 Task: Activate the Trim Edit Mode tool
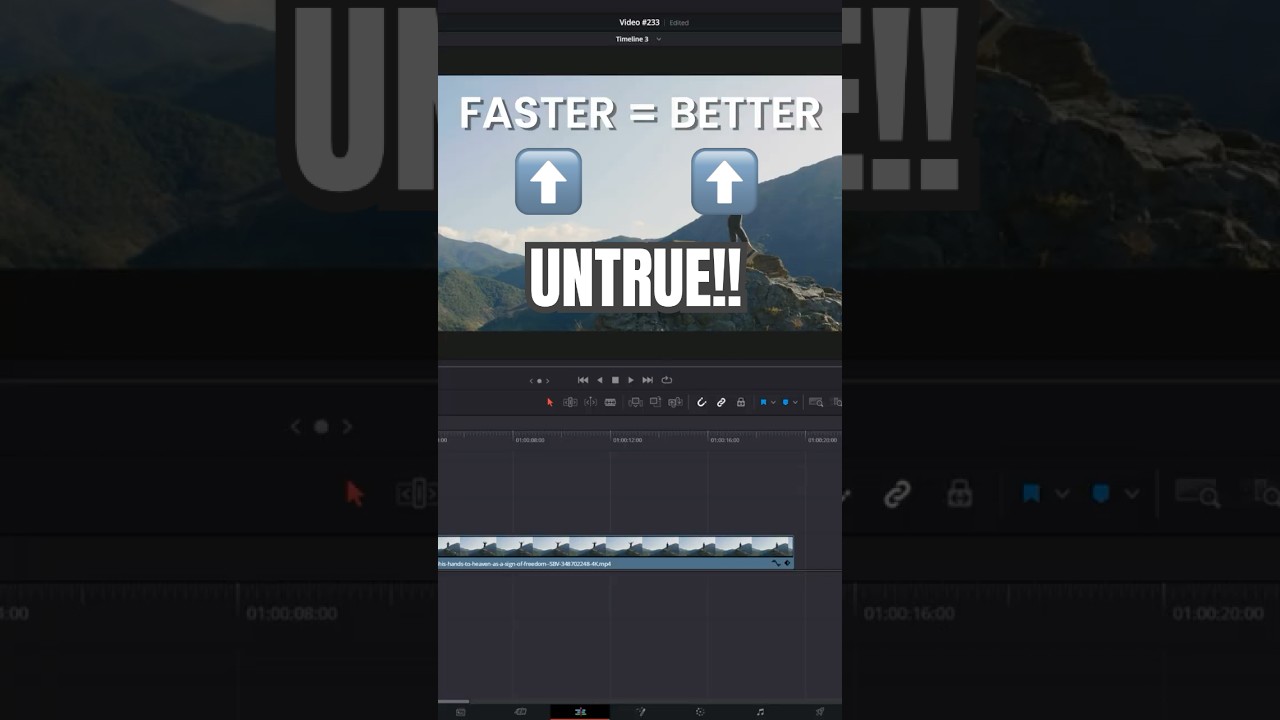tap(570, 402)
